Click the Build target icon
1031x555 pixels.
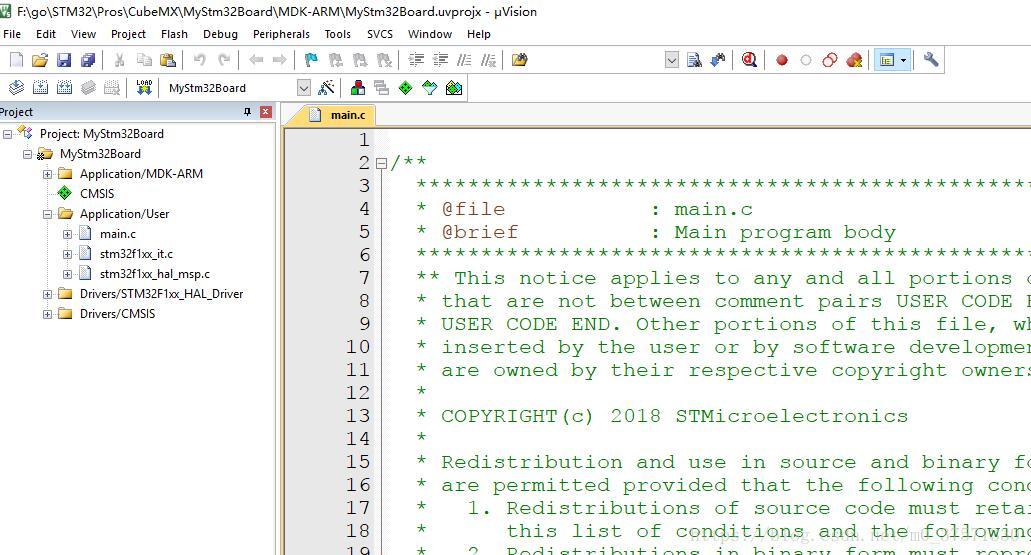point(40,88)
